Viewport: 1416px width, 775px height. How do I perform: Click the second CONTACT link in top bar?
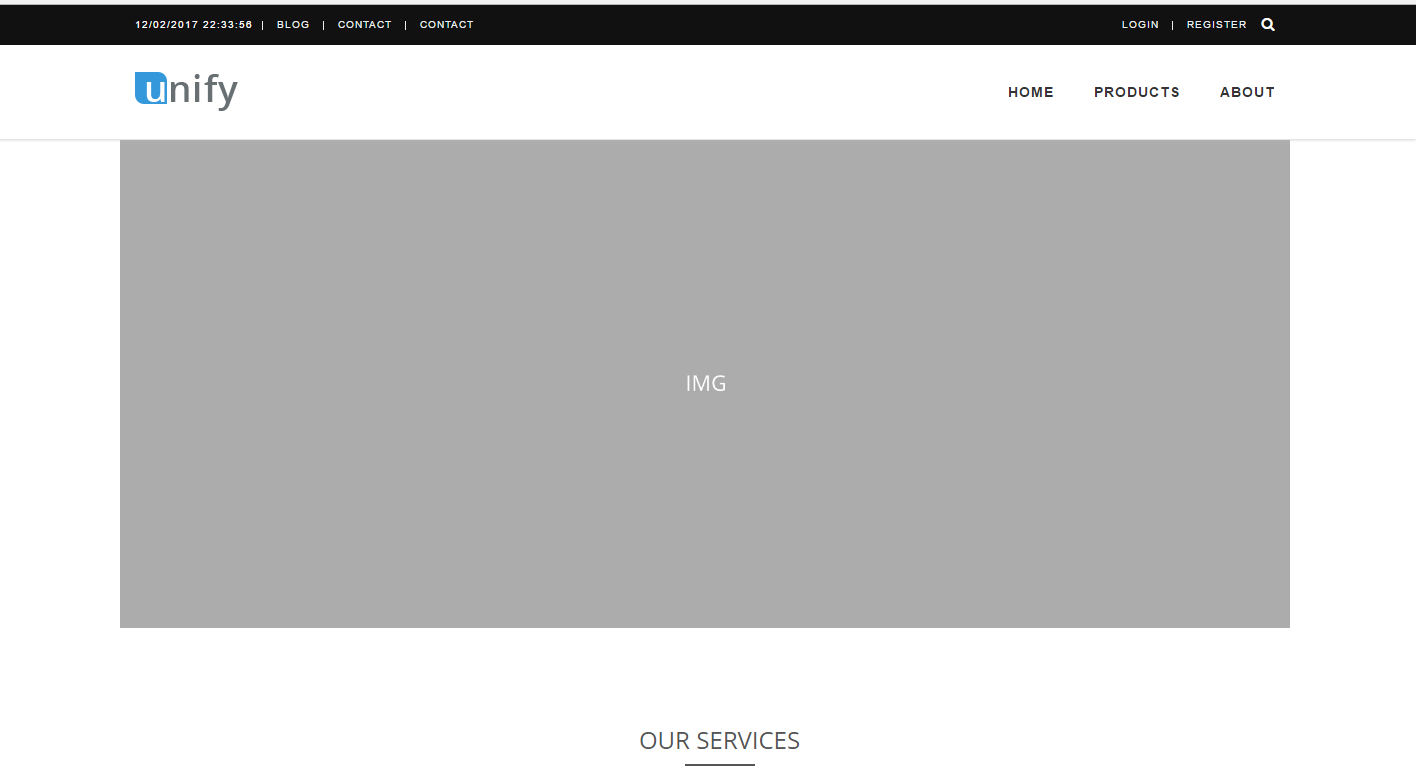(x=446, y=25)
